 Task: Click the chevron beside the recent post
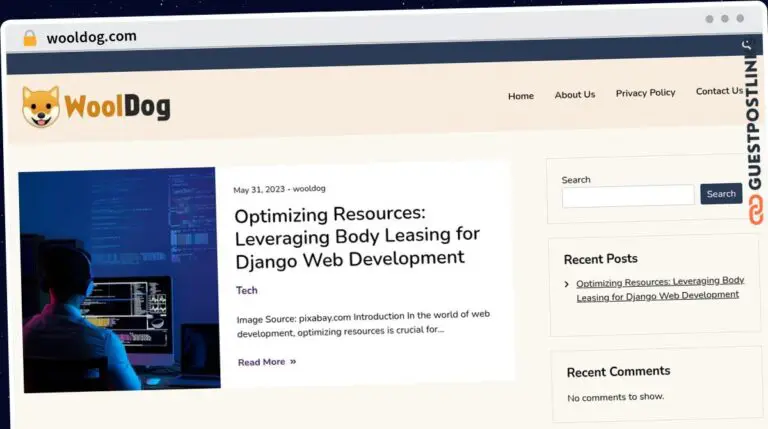click(x=567, y=284)
